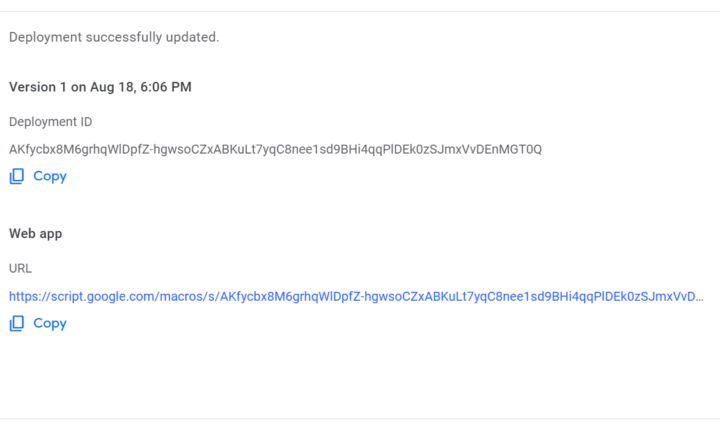Click the horizontal divider at the bottom
The width and height of the screenshot is (720, 430).
[x=360, y=418]
